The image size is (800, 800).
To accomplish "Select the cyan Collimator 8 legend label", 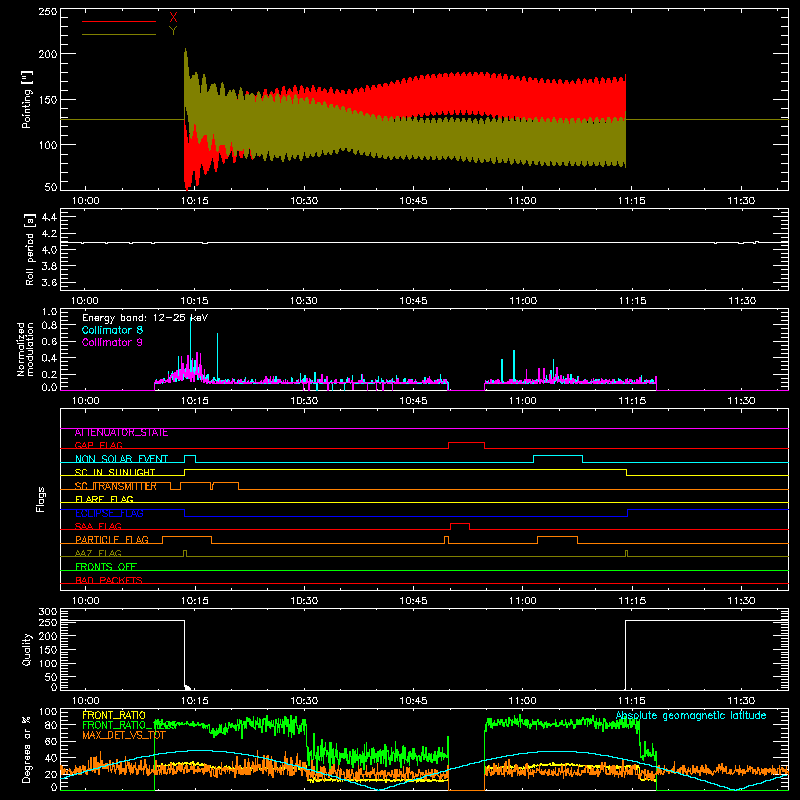I will tap(112, 330).
